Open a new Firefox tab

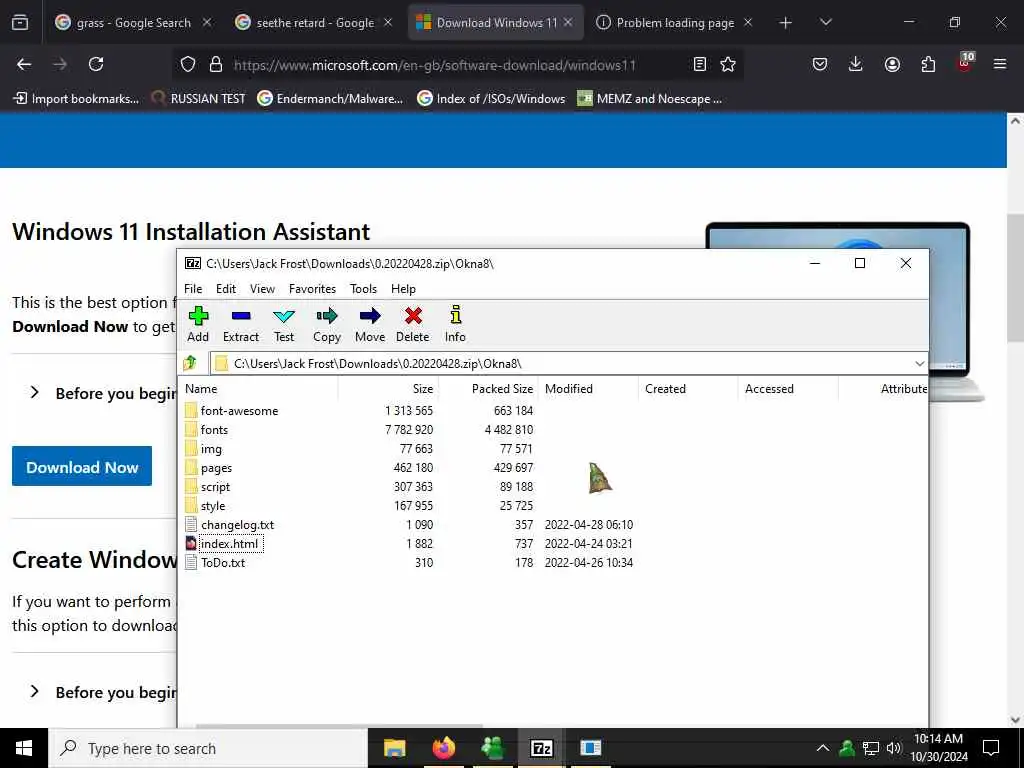click(786, 23)
